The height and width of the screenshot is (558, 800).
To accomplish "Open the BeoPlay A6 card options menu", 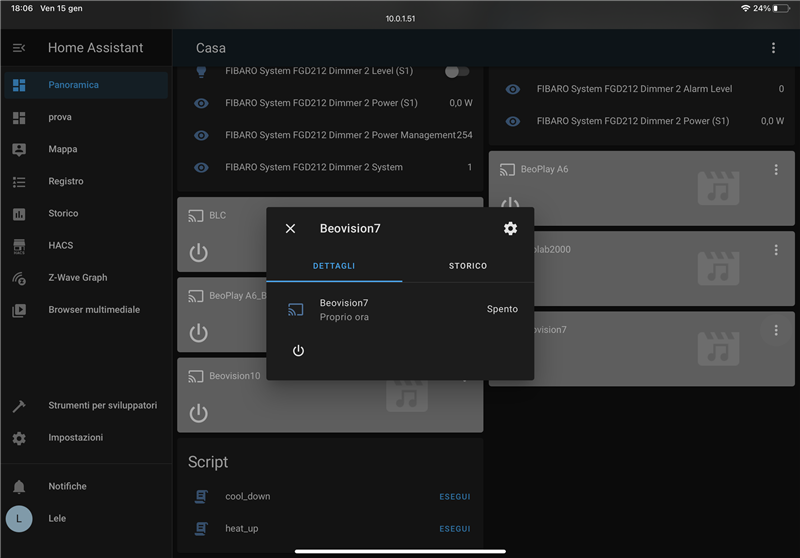I will pos(776,170).
